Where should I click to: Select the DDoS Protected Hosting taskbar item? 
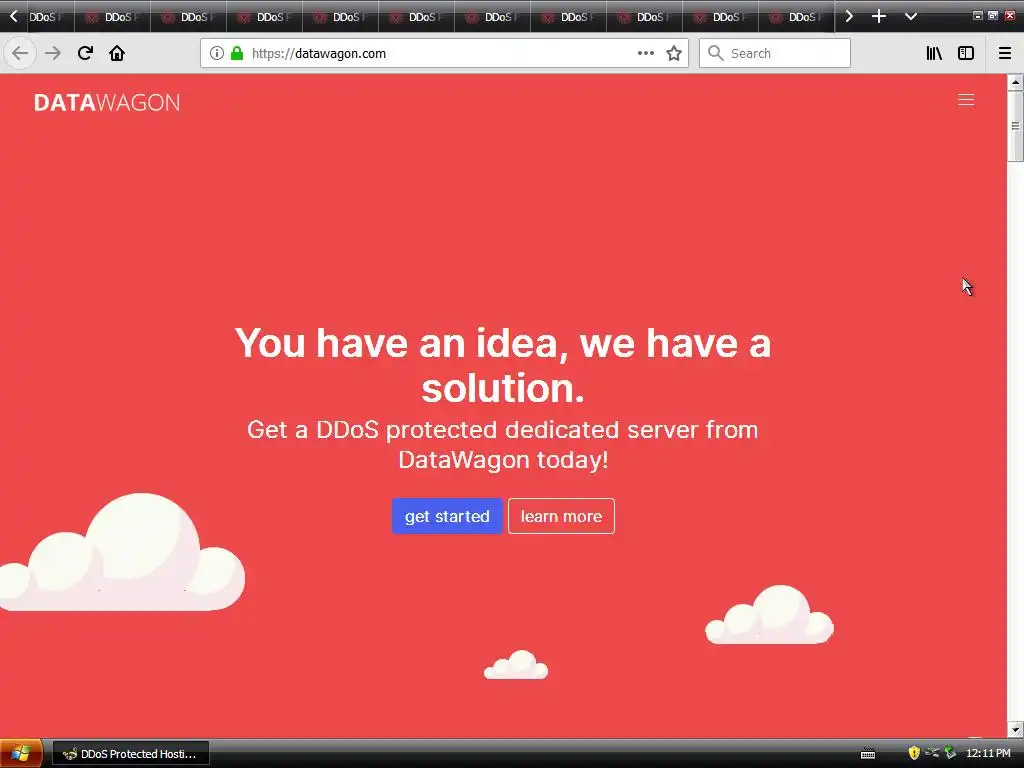pyautogui.click(x=131, y=754)
